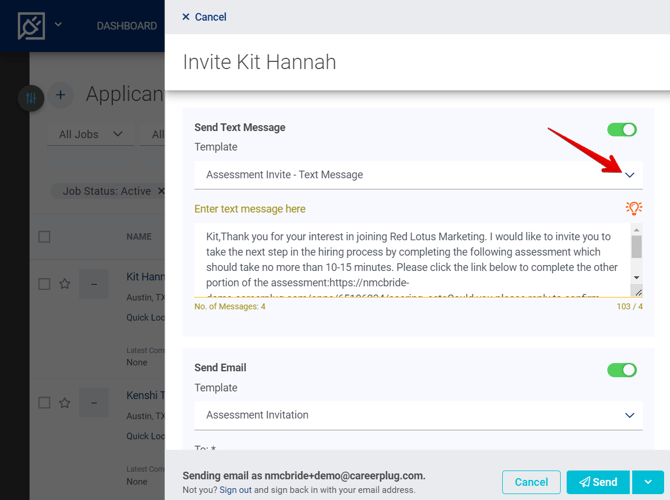This screenshot has height=500, width=670.
Task: Click inside the text message body field
Action: tap(410, 260)
